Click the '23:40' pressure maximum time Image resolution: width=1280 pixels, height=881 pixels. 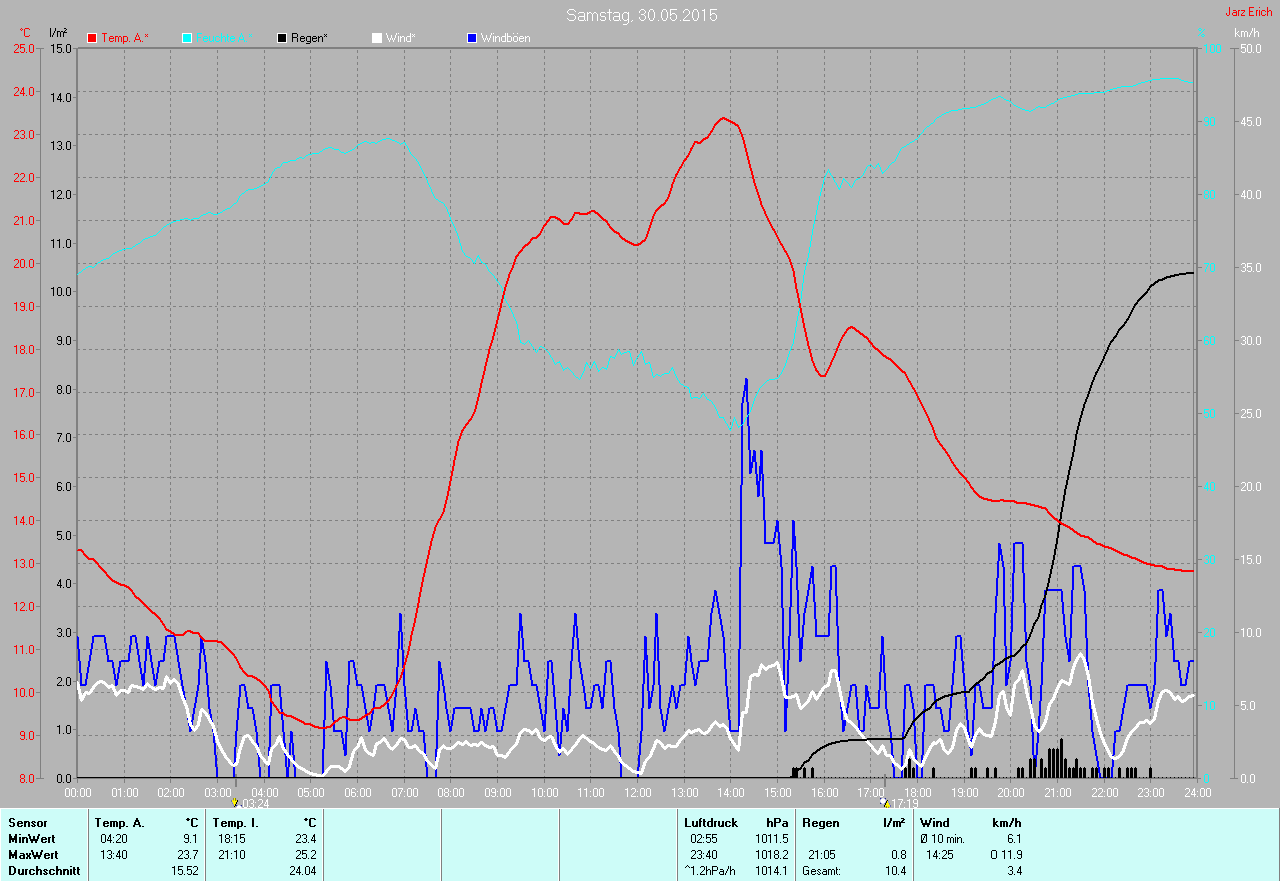click(x=704, y=855)
